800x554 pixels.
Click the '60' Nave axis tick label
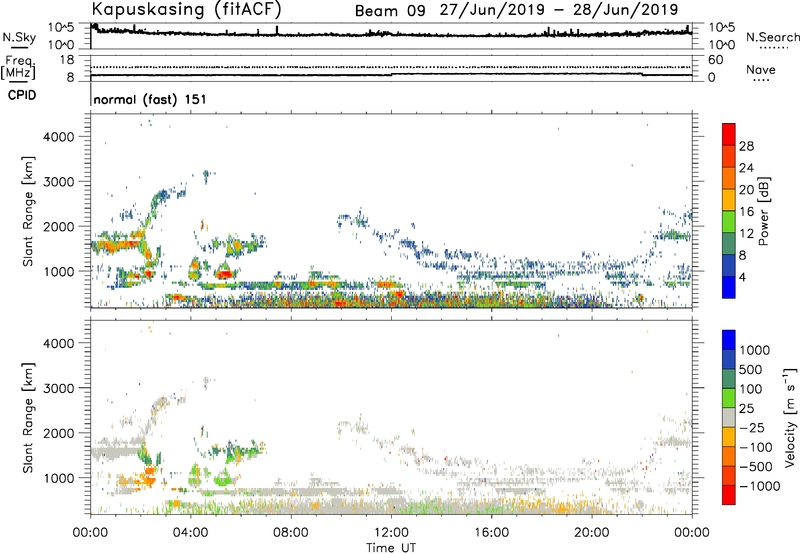(716, 59)
